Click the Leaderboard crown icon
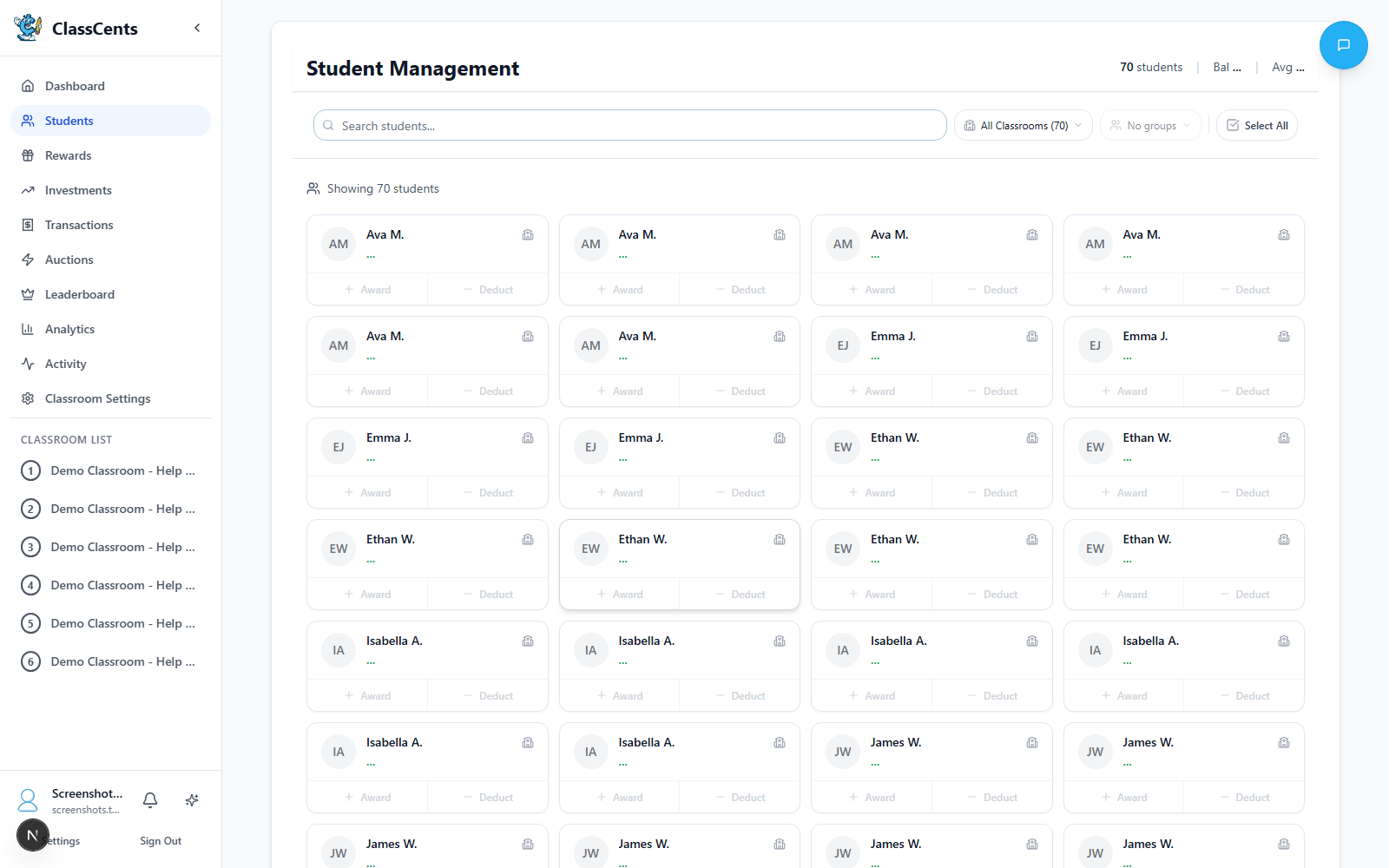The height and width of the screenshot is (868, 1389). pyautogui.click(x=28, y=294)
